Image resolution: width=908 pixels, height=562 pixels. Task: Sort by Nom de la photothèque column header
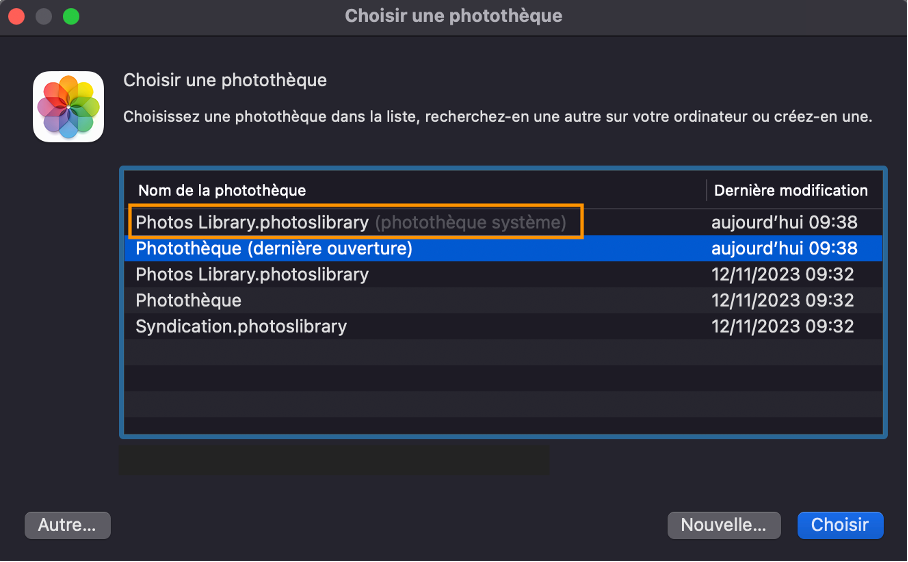coord(222,190)
